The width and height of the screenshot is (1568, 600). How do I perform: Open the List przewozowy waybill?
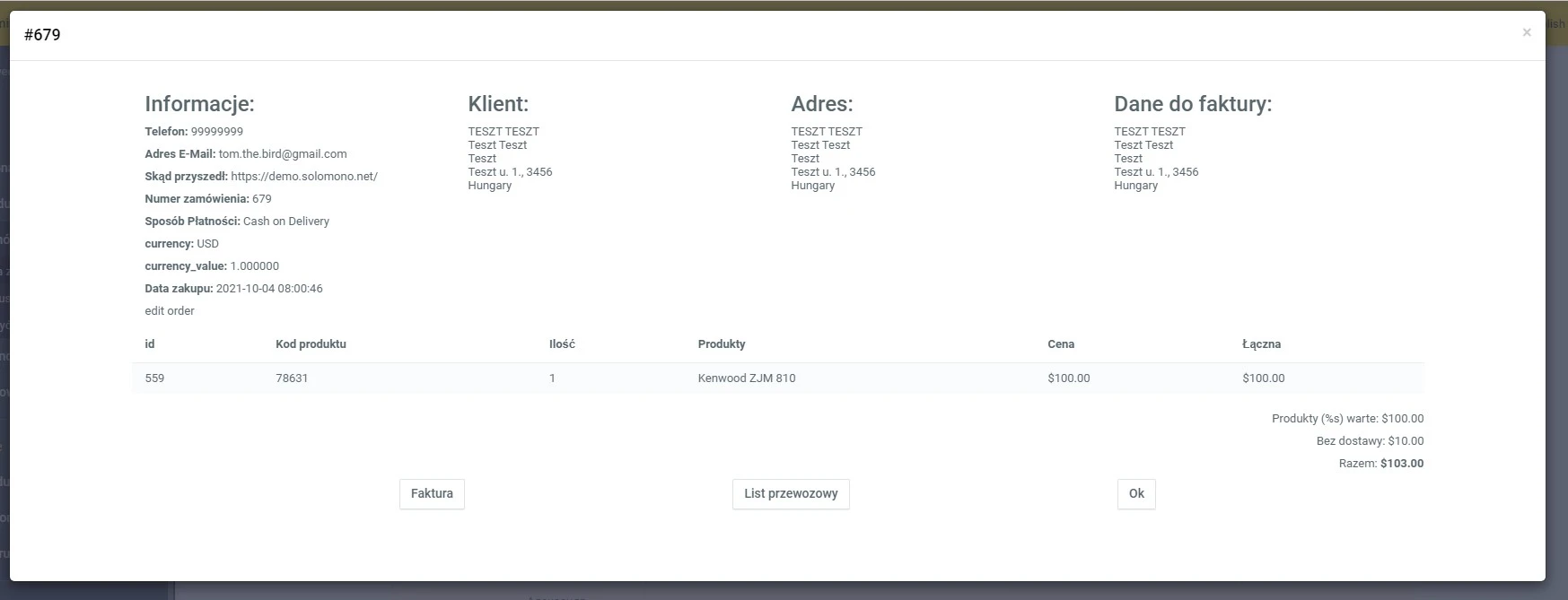[x=791, y=493]
